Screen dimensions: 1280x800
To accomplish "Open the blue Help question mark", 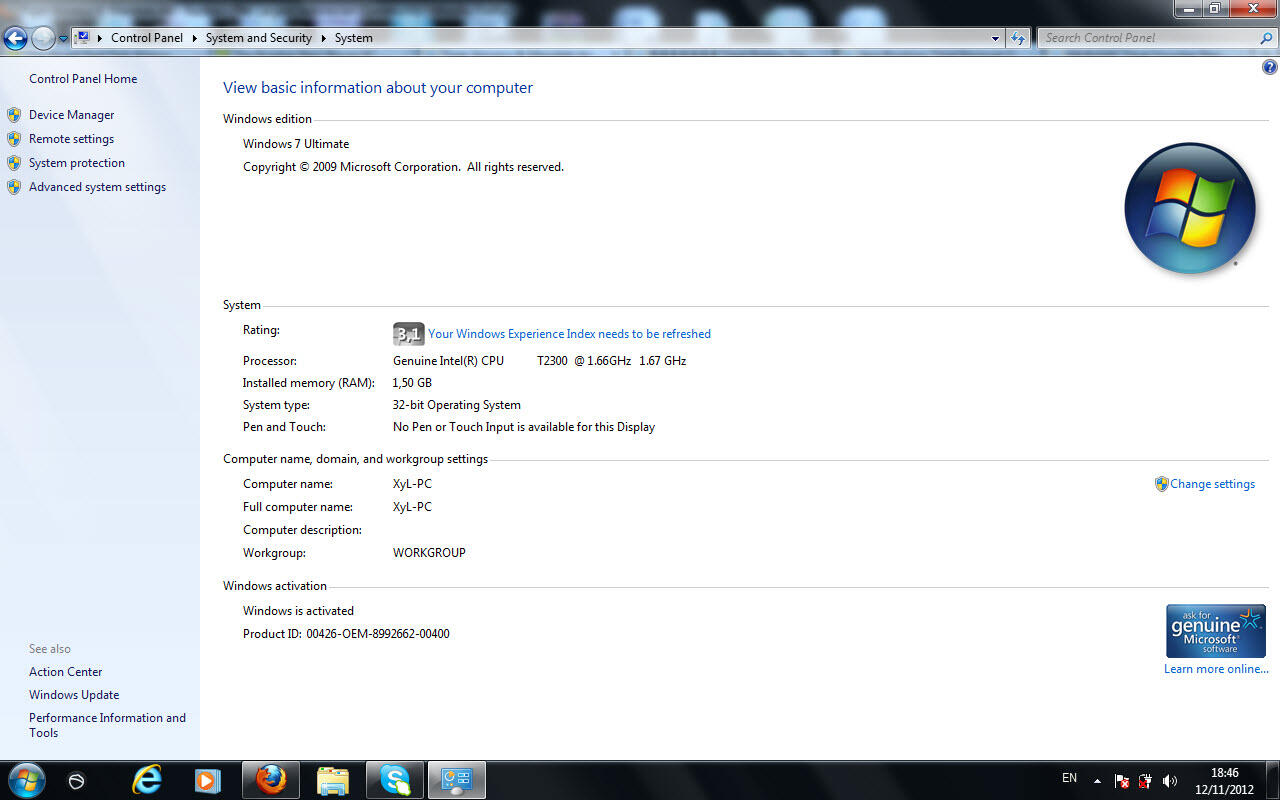I will pyautogui.click(x=1270, y=67).
